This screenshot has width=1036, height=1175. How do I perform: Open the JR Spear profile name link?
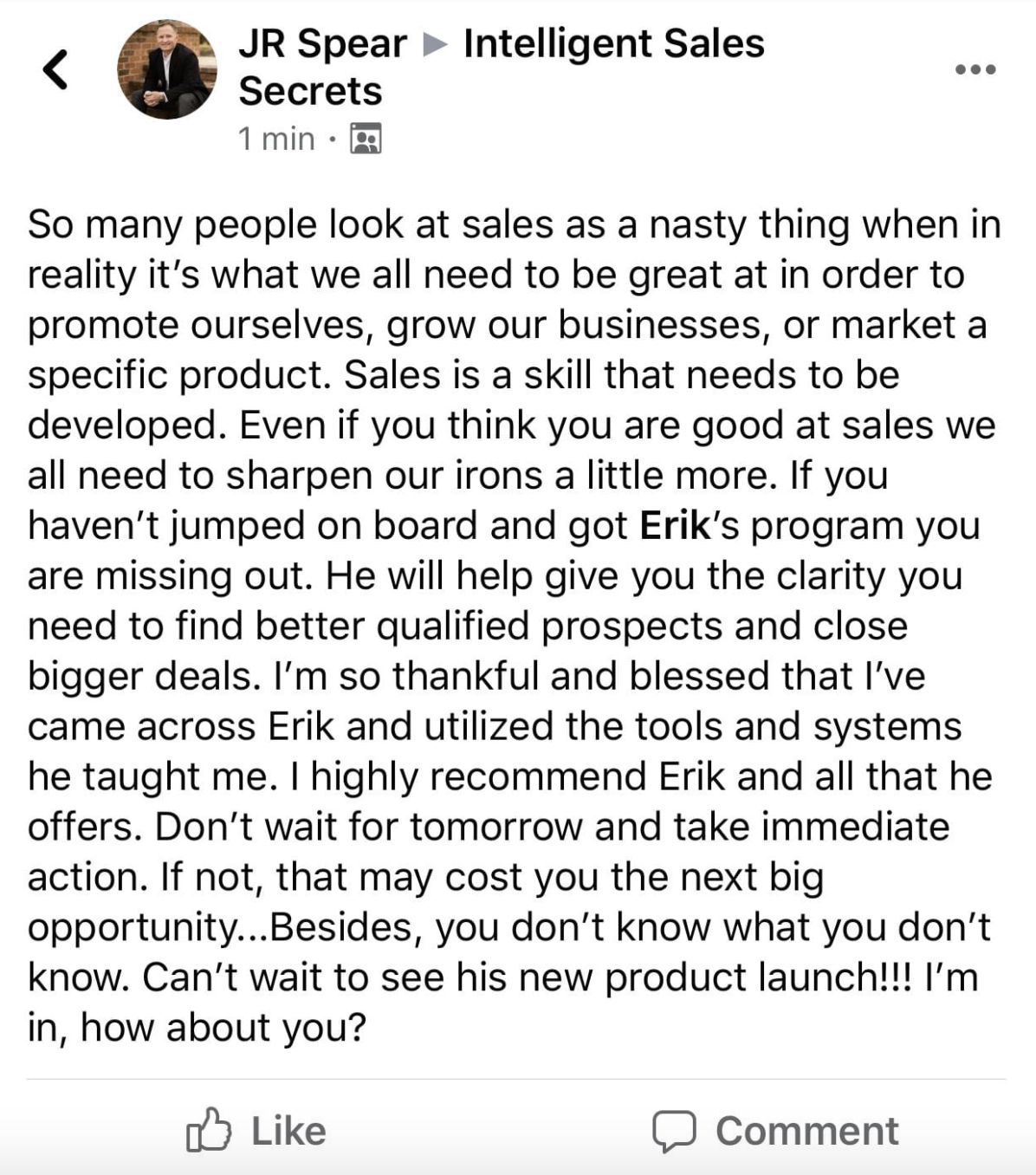322,43
